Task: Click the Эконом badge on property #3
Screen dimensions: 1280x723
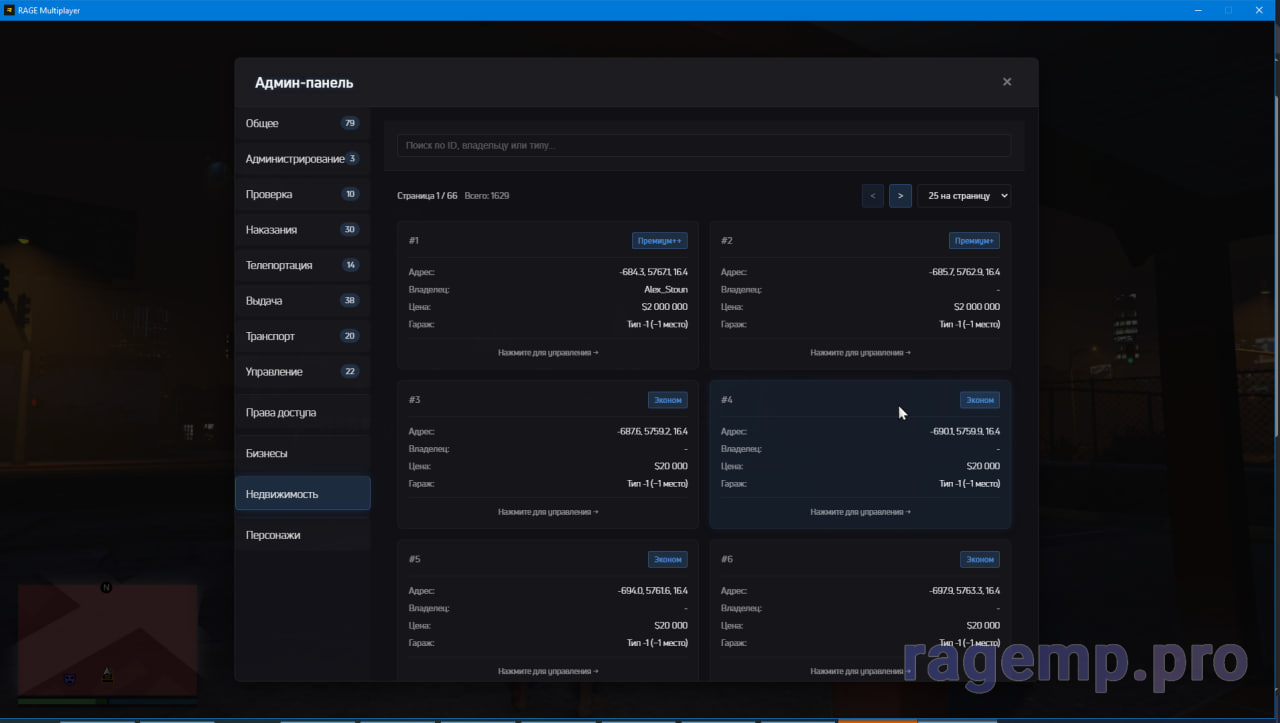Action: 667,400
